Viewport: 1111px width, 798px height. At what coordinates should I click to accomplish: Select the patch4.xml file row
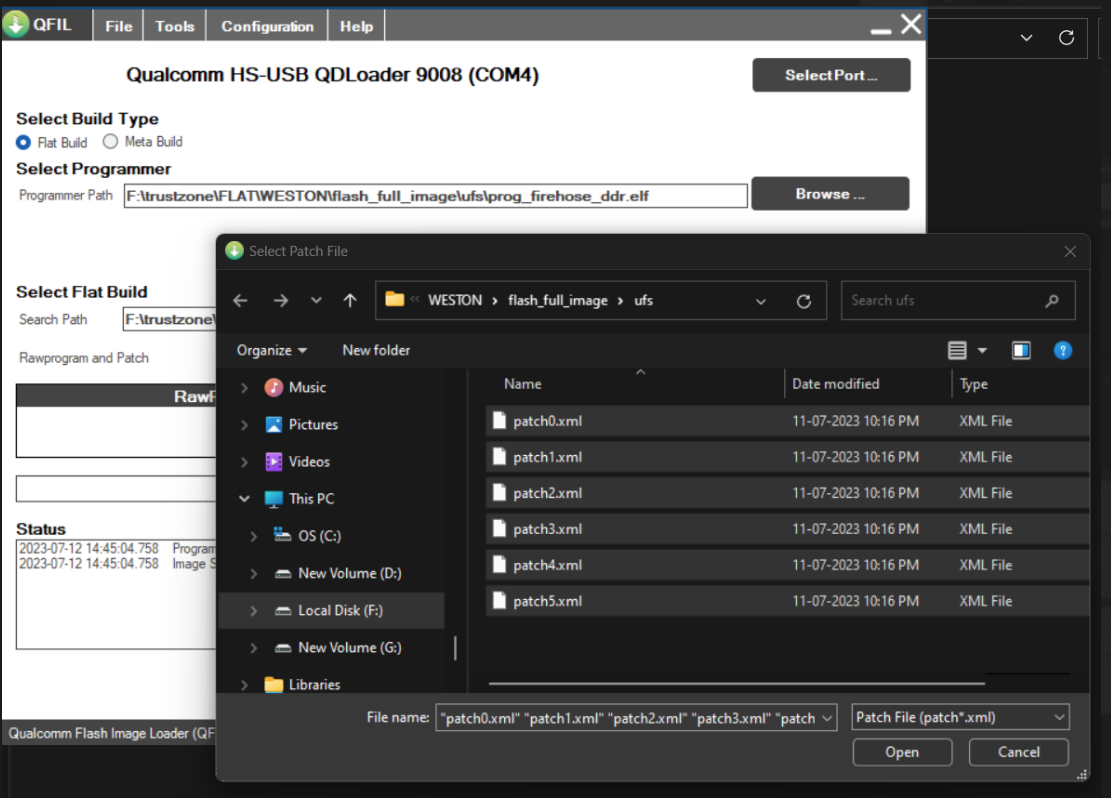click(x=787, y=565)
